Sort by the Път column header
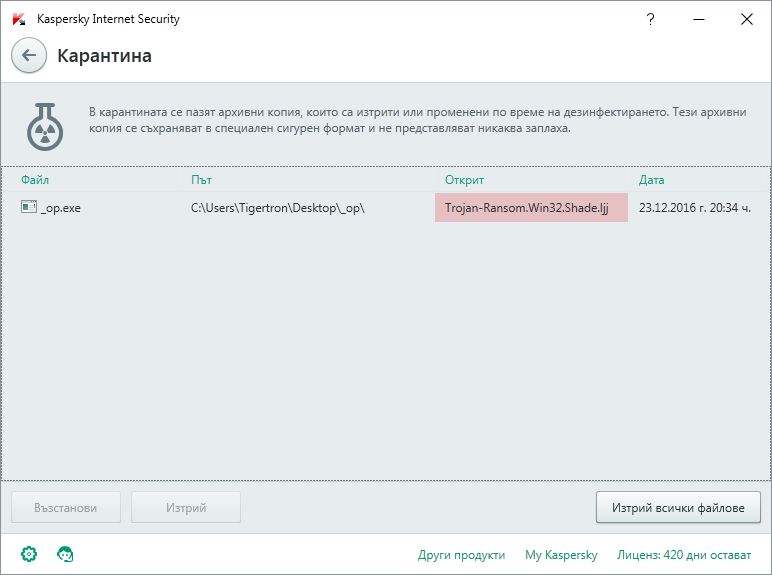 click(x=201, y=180)
